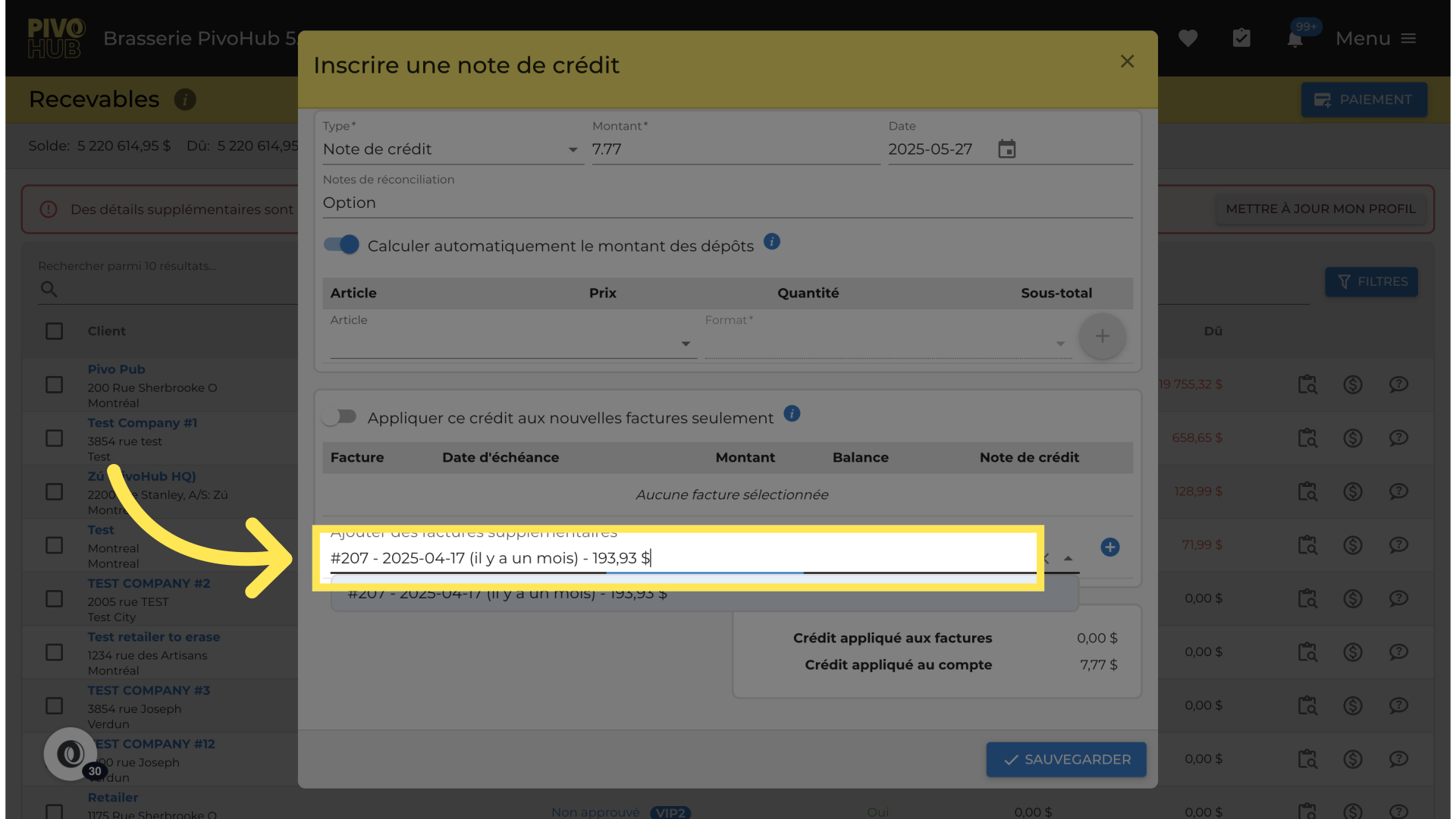Click info icon beside deposit calculation toggle

(771, 242)
